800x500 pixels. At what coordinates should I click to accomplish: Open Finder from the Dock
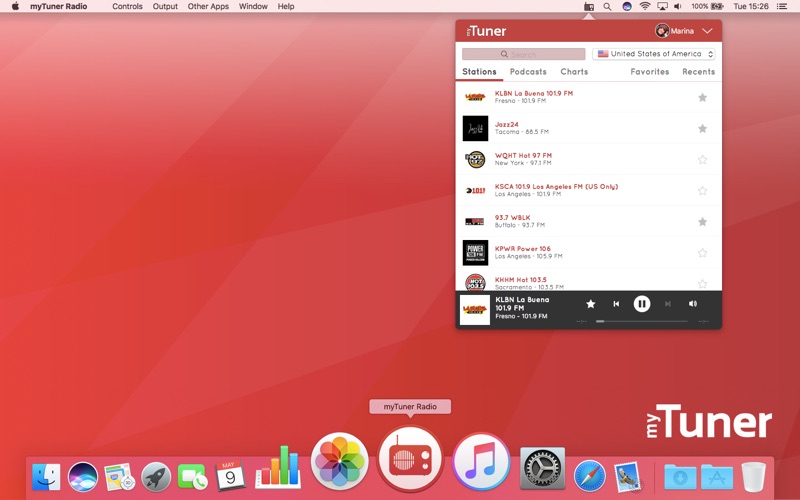click(46, 477)
